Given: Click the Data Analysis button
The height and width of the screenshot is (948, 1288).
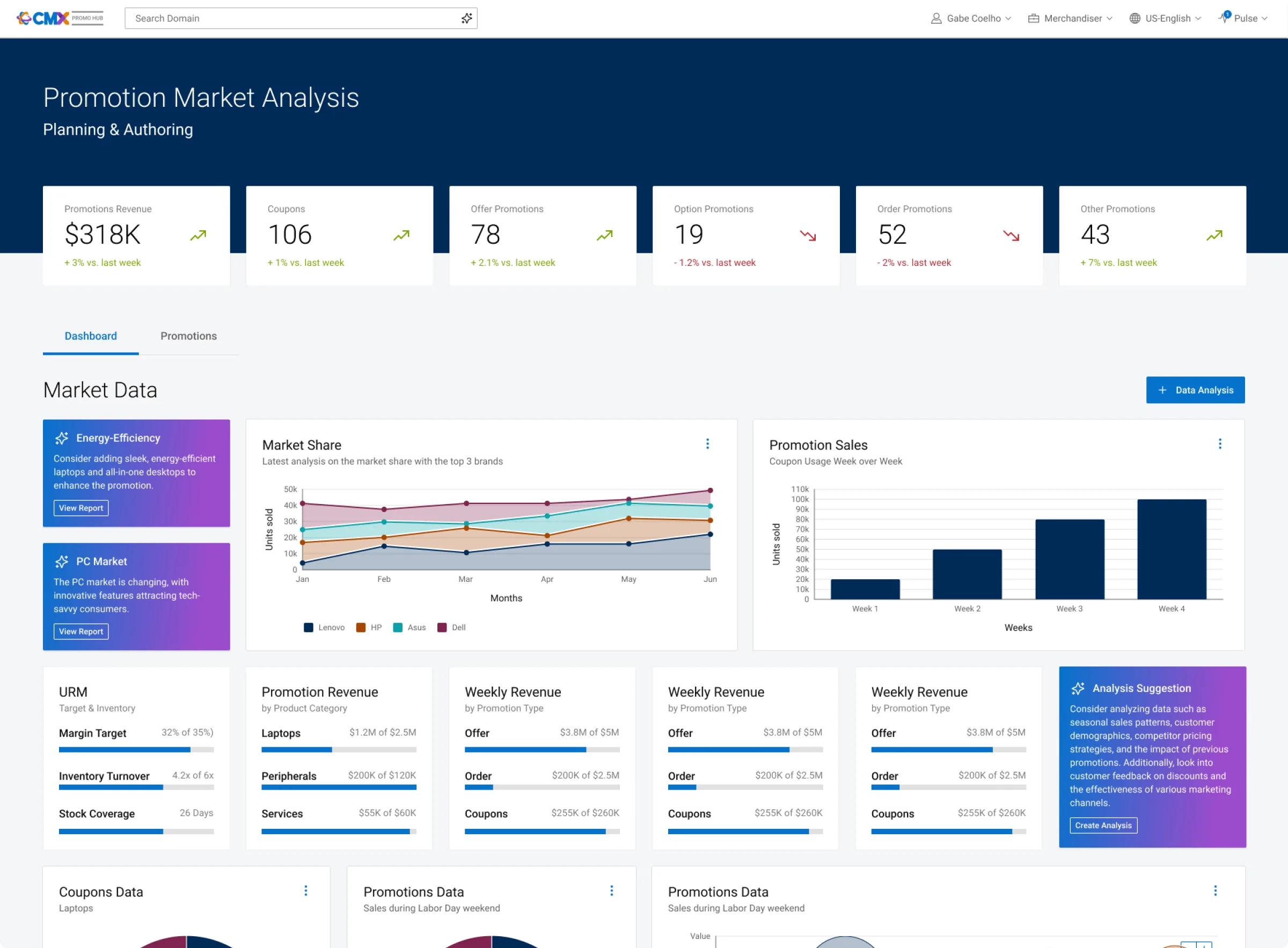Looking at the screenshot, I should pyautogui.click(x=1195, y=390).
